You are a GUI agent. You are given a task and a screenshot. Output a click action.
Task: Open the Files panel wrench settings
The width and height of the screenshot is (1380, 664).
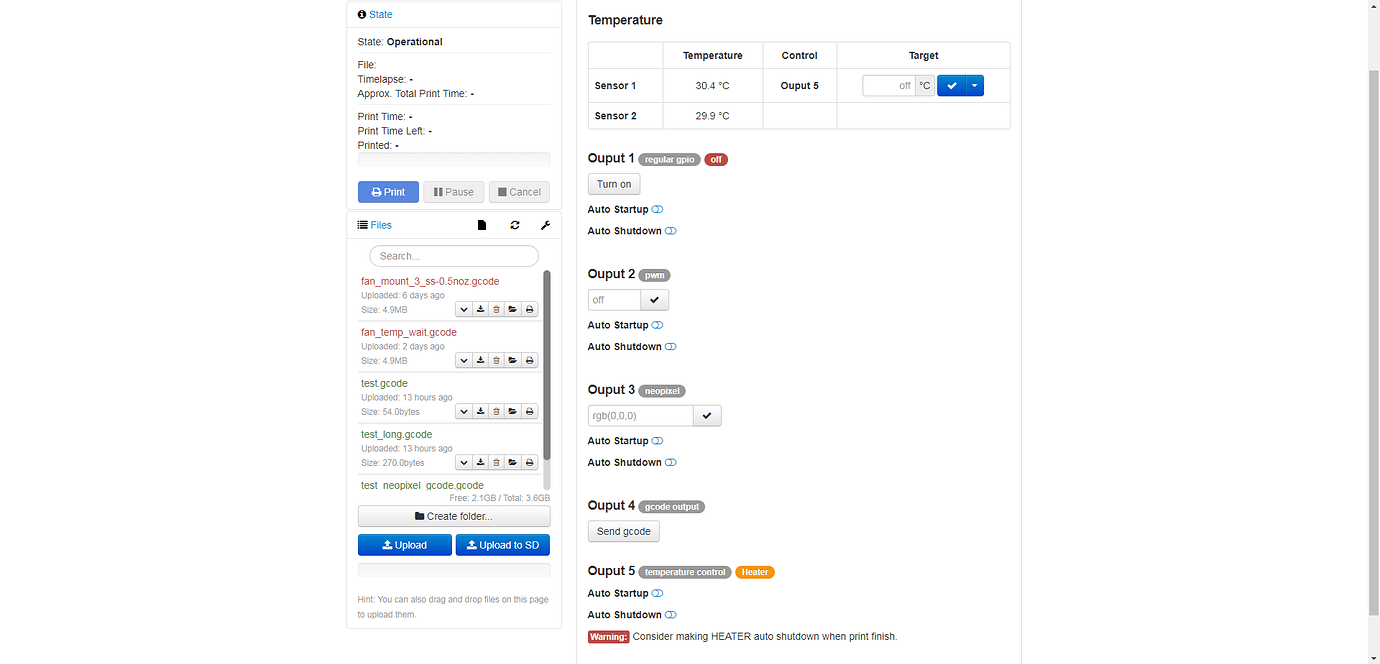click(545, 225)
